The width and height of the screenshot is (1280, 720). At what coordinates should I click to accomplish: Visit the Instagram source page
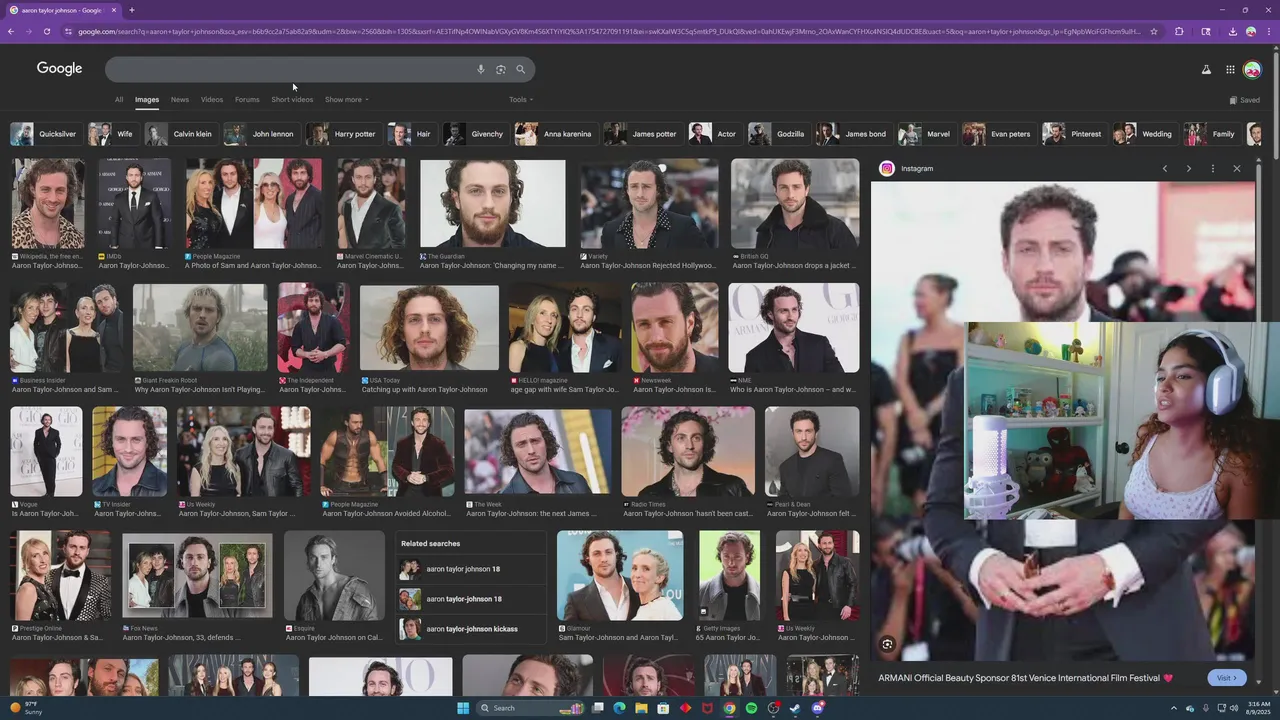coord(1227,678)
